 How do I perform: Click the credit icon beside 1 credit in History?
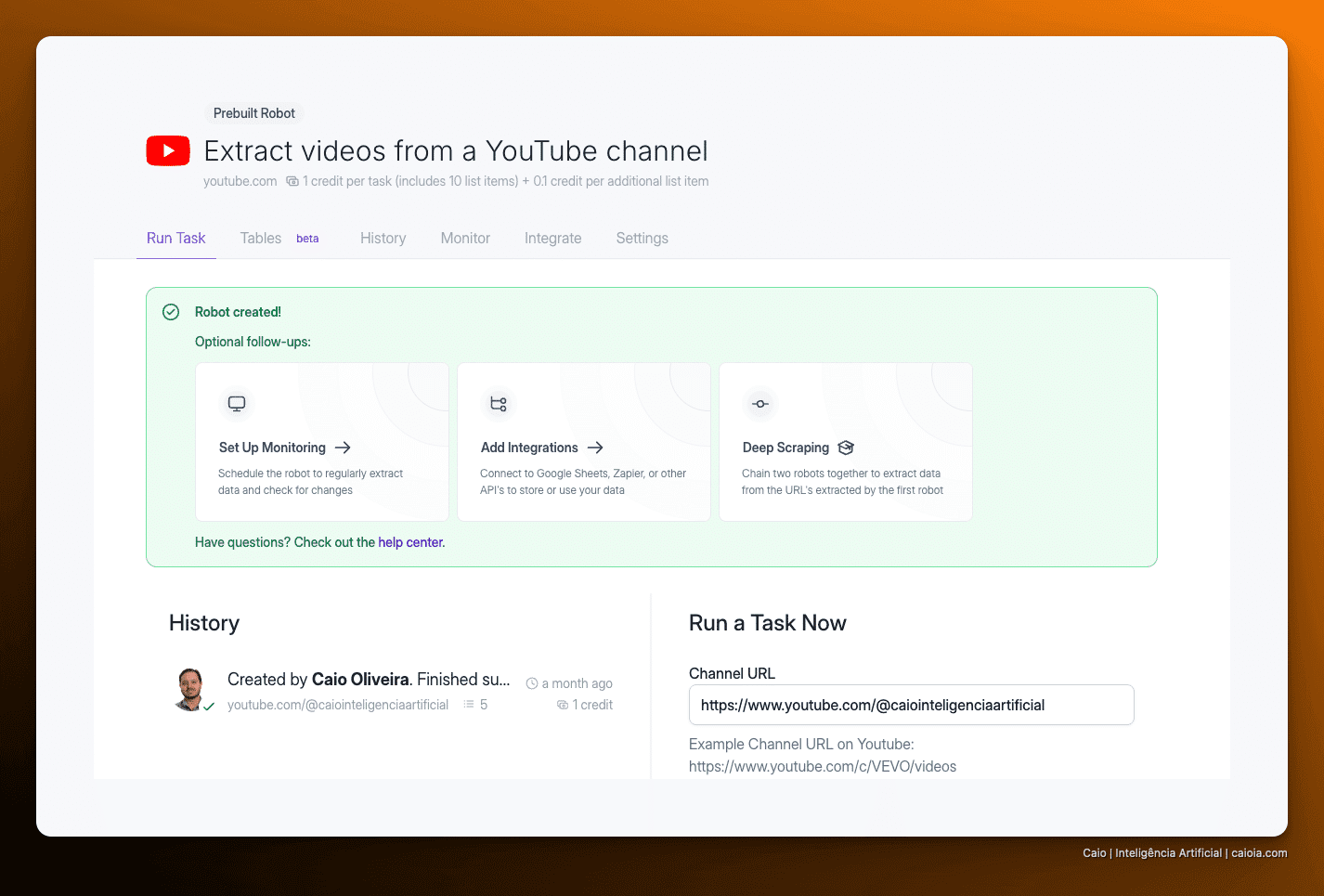coord(563,705)
